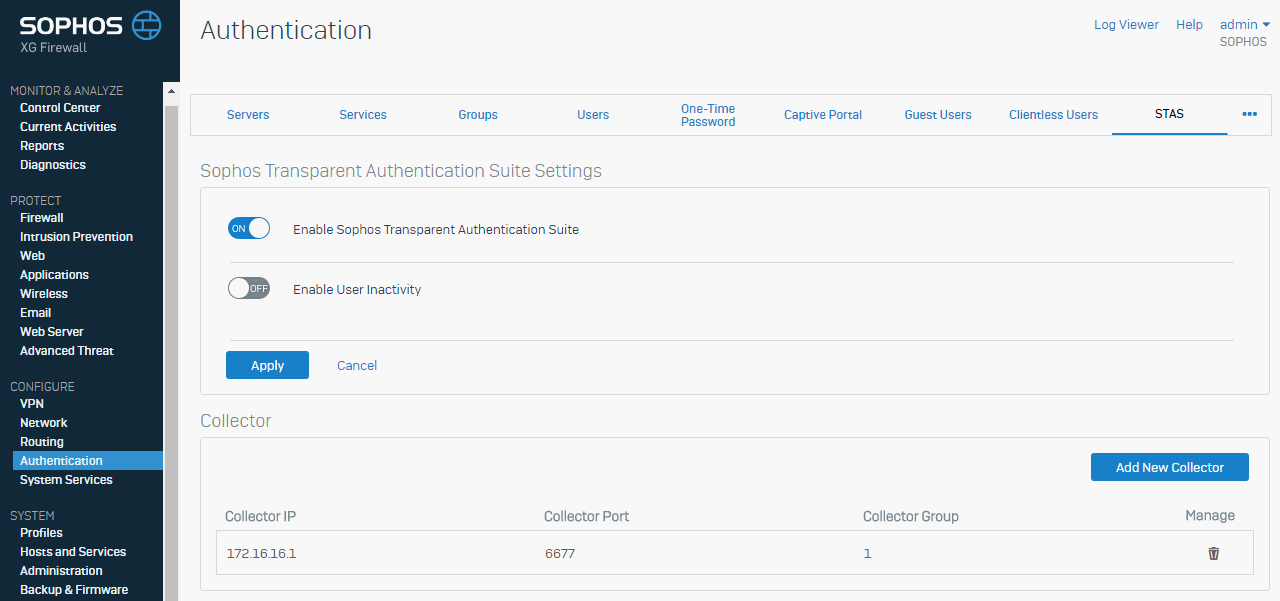Open the more tabs ellipsis menu
Viewport: 1280px width, 601px height.
coord(1249,114)
